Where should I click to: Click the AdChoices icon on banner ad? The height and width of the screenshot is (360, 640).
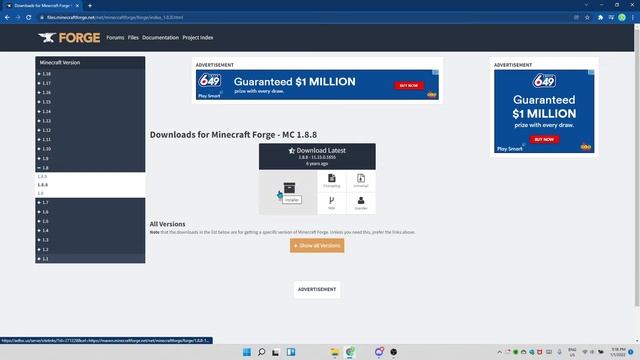click(435, 72)
